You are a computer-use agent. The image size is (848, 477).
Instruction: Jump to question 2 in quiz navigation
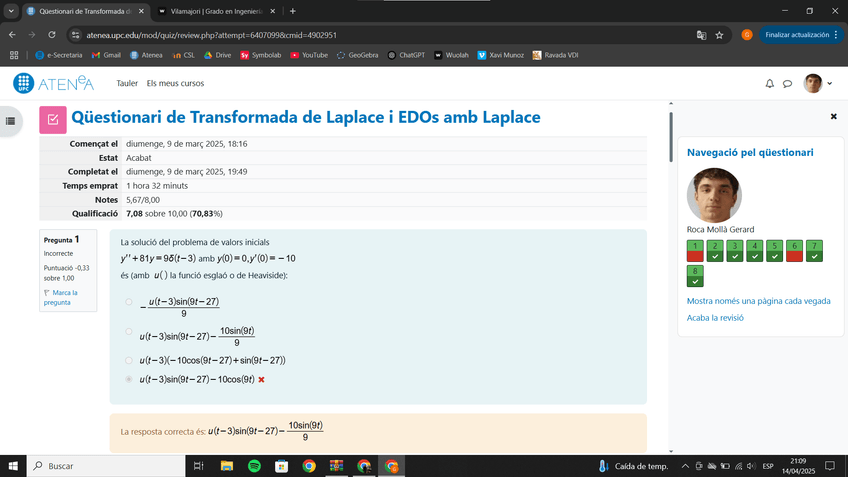click(x=715, y=251)
